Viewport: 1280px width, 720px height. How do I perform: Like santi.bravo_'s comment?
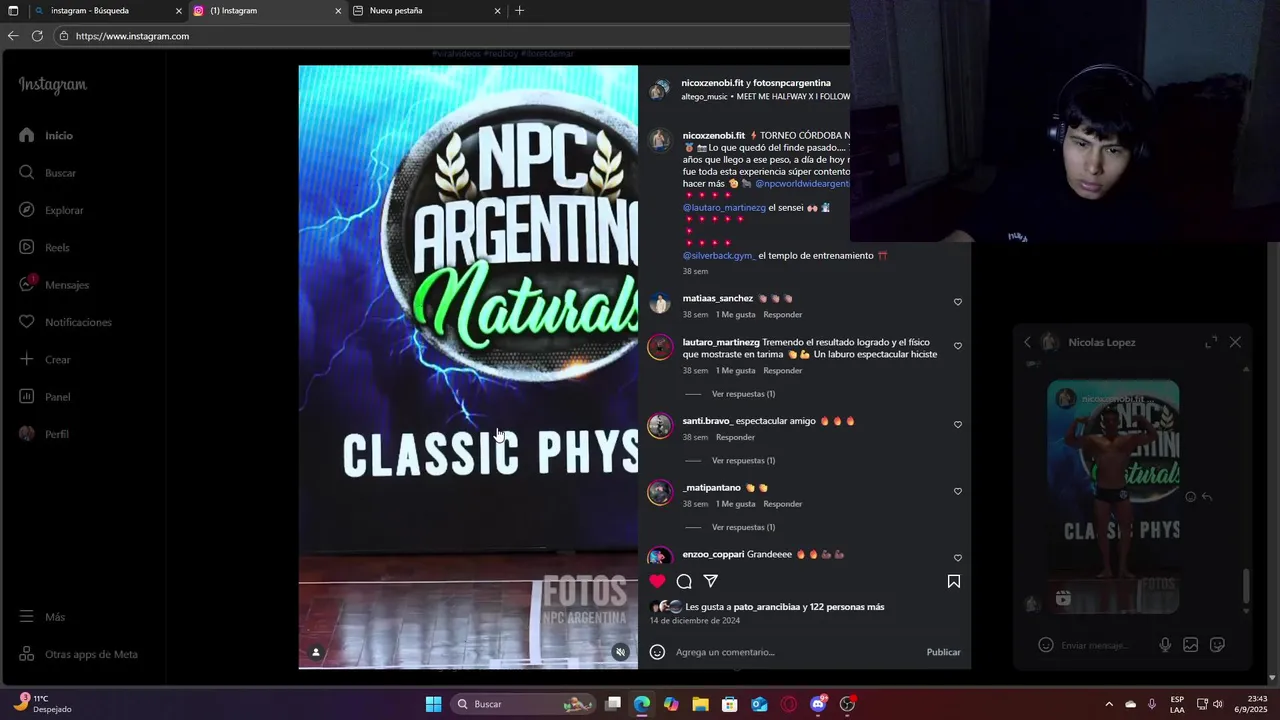[958, 425]
